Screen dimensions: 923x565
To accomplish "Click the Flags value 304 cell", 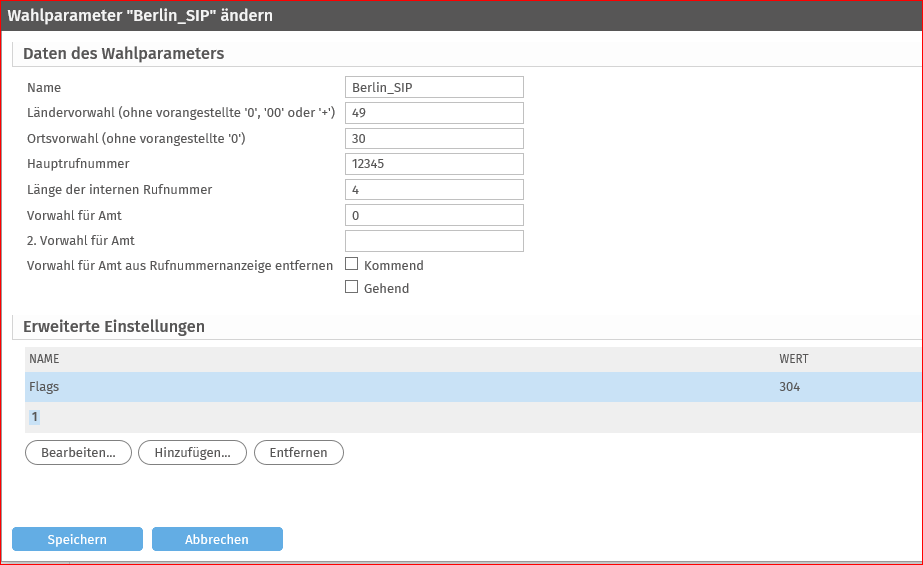I will click(789, 387).
